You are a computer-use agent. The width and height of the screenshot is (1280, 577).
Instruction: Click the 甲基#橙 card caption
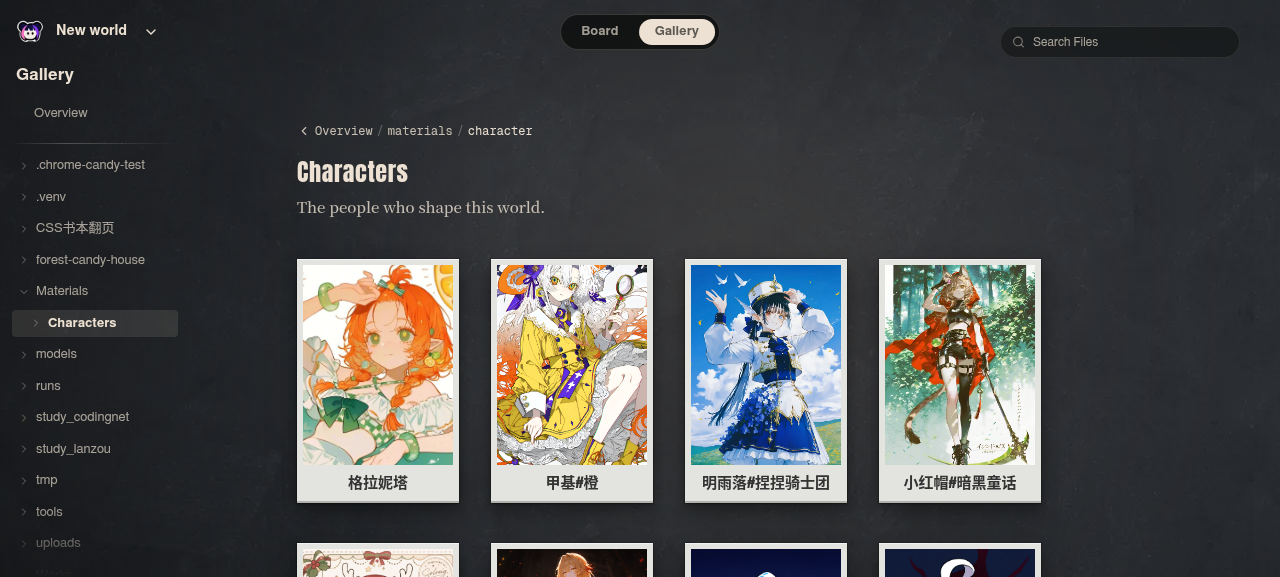pos(572,483)
